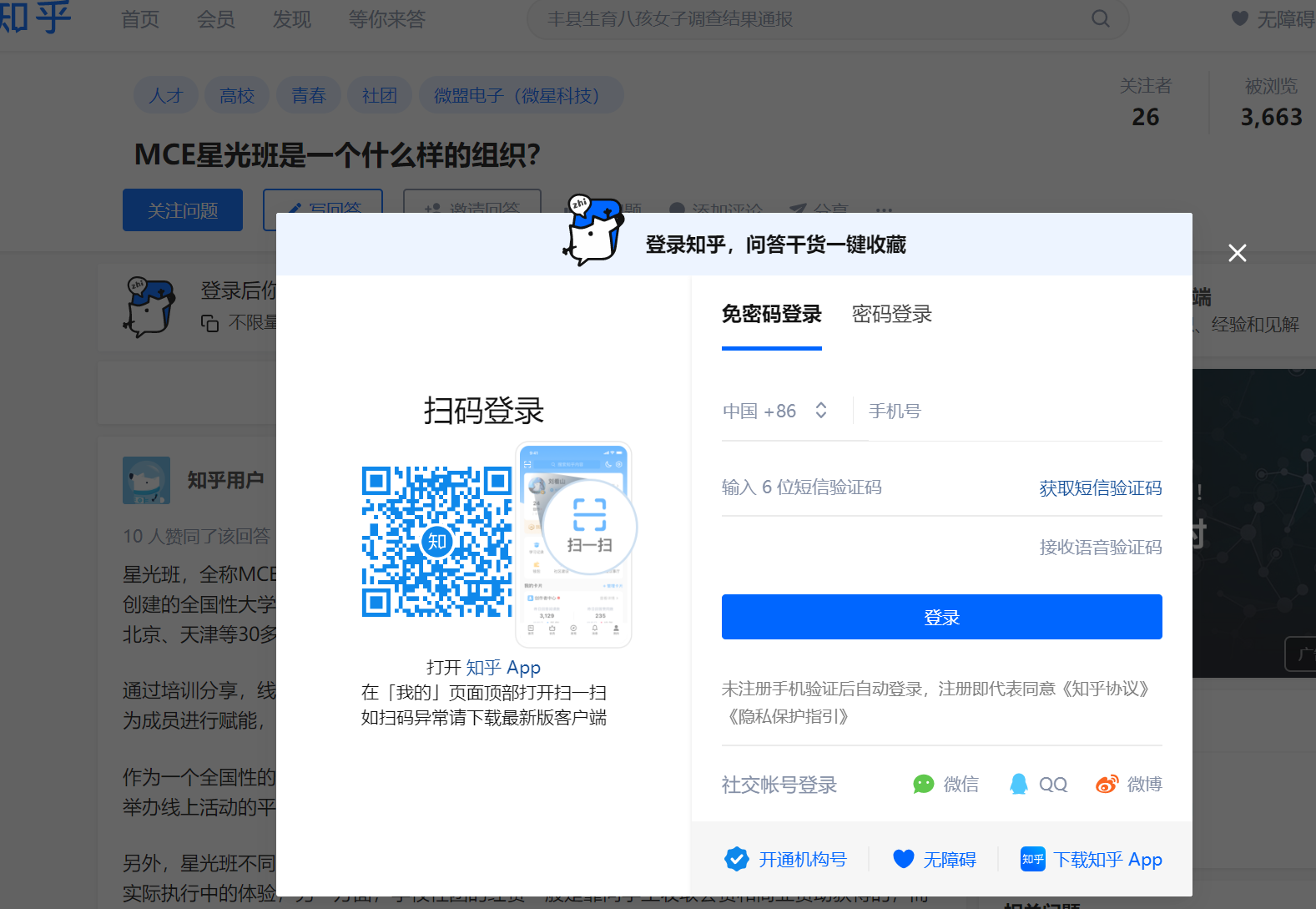Click the 关注者 26 counter
The image size is (1316, 909).
1145,102
